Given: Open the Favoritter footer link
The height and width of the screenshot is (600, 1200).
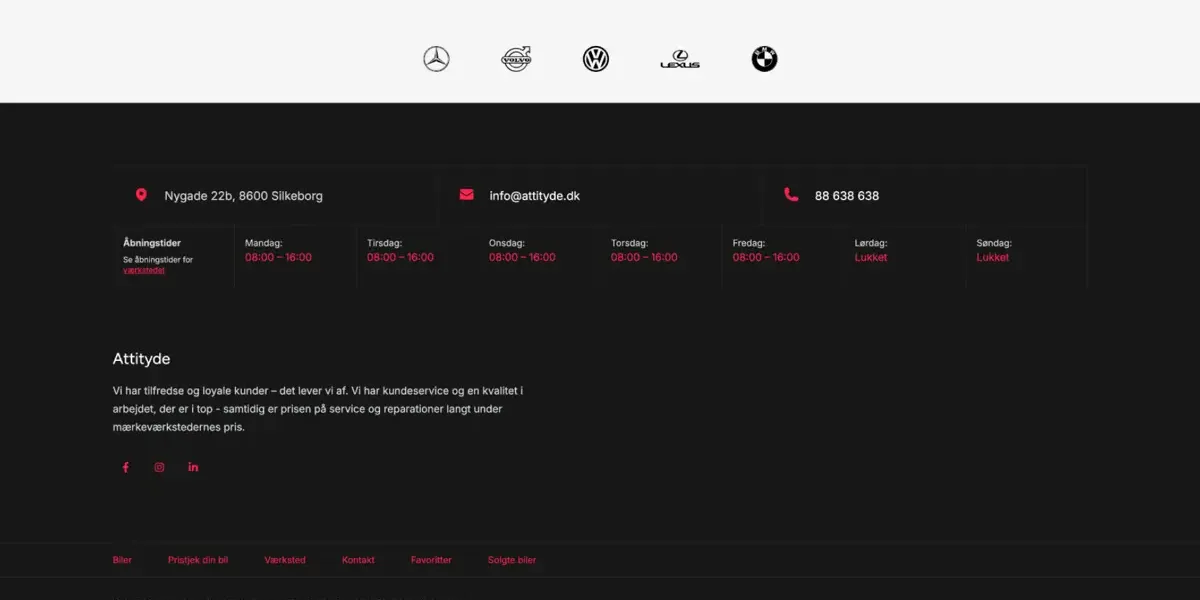Looking at the screenshot, I should point(431,560).
